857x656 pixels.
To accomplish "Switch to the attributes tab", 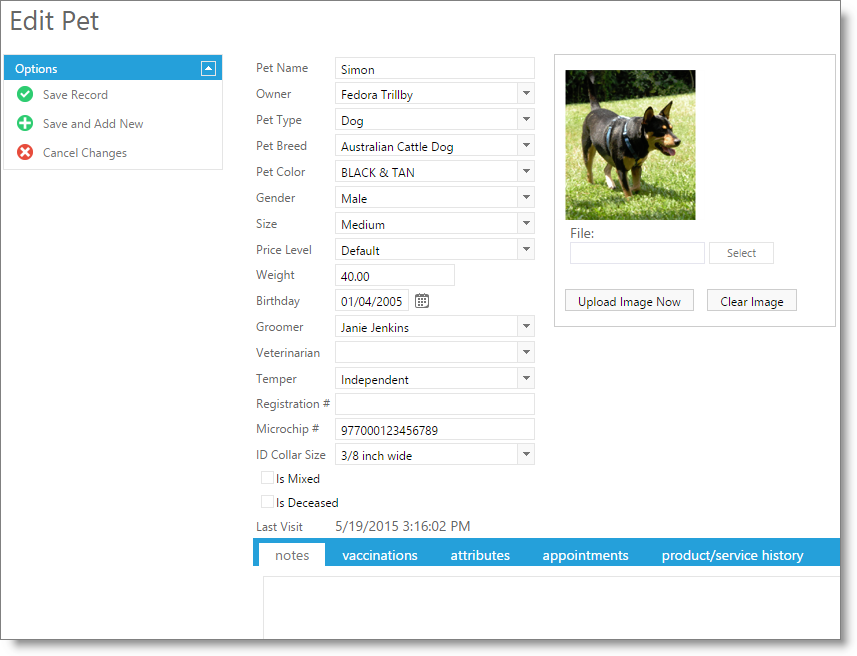I will point(480,555).
